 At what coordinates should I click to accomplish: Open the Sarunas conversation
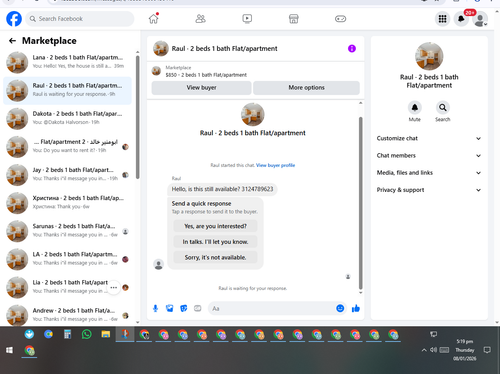[67, 231]
